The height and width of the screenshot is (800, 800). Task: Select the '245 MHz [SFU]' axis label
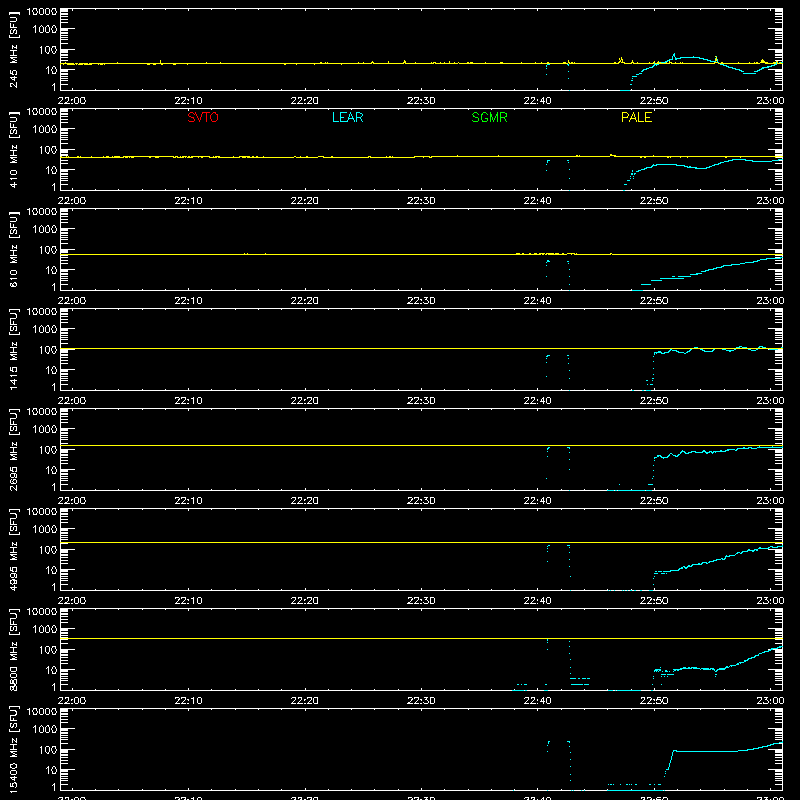tap(14, 49)
